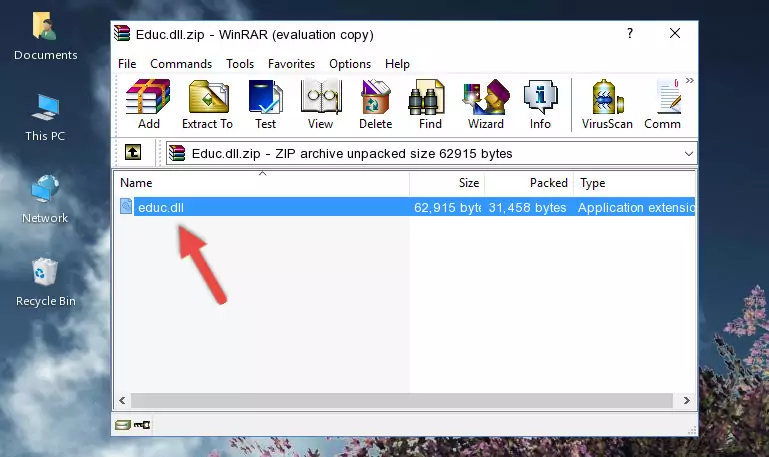Image resolution: width=769 pixels, height=457 pixels.
Task: Click the Extract To toolbar icon
Action: [x=207, y=104]
